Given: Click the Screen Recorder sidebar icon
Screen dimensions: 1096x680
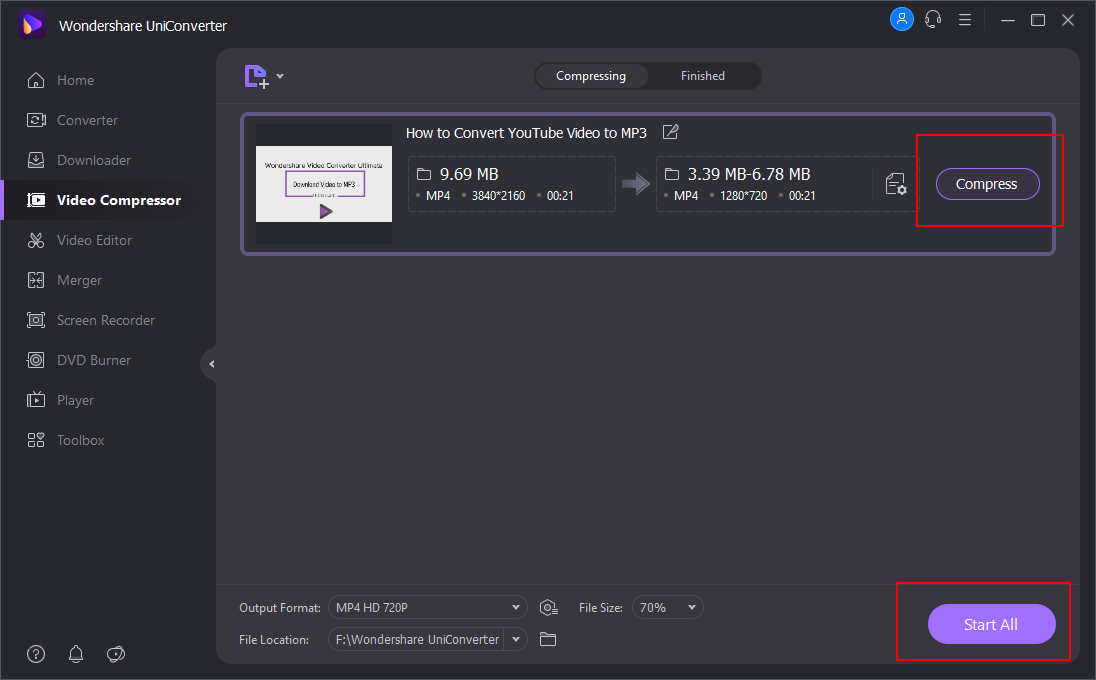Looking at the screenshot, I should tap(36, 320).
